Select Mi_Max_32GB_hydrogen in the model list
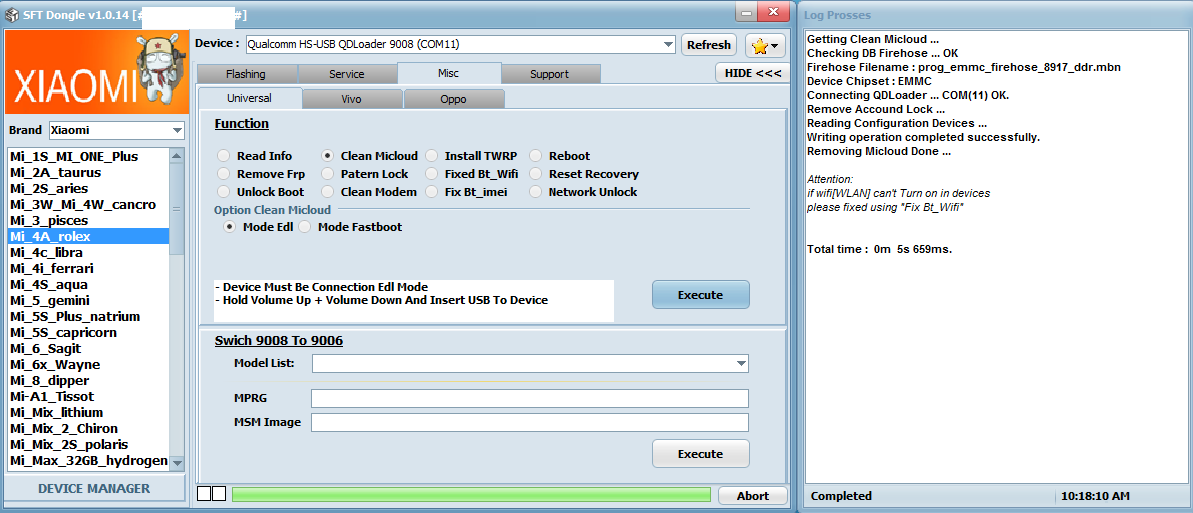This screenshot has width=1193, height=513. pyautogui.click(x=88, y=460)
